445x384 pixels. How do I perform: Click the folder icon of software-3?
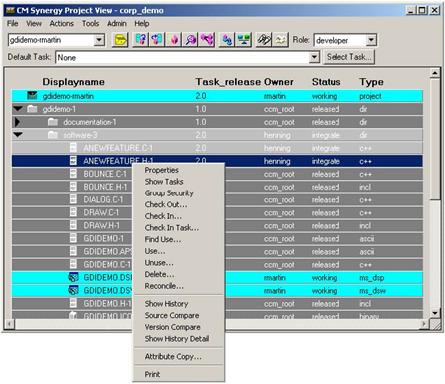(x=53, y=135)
